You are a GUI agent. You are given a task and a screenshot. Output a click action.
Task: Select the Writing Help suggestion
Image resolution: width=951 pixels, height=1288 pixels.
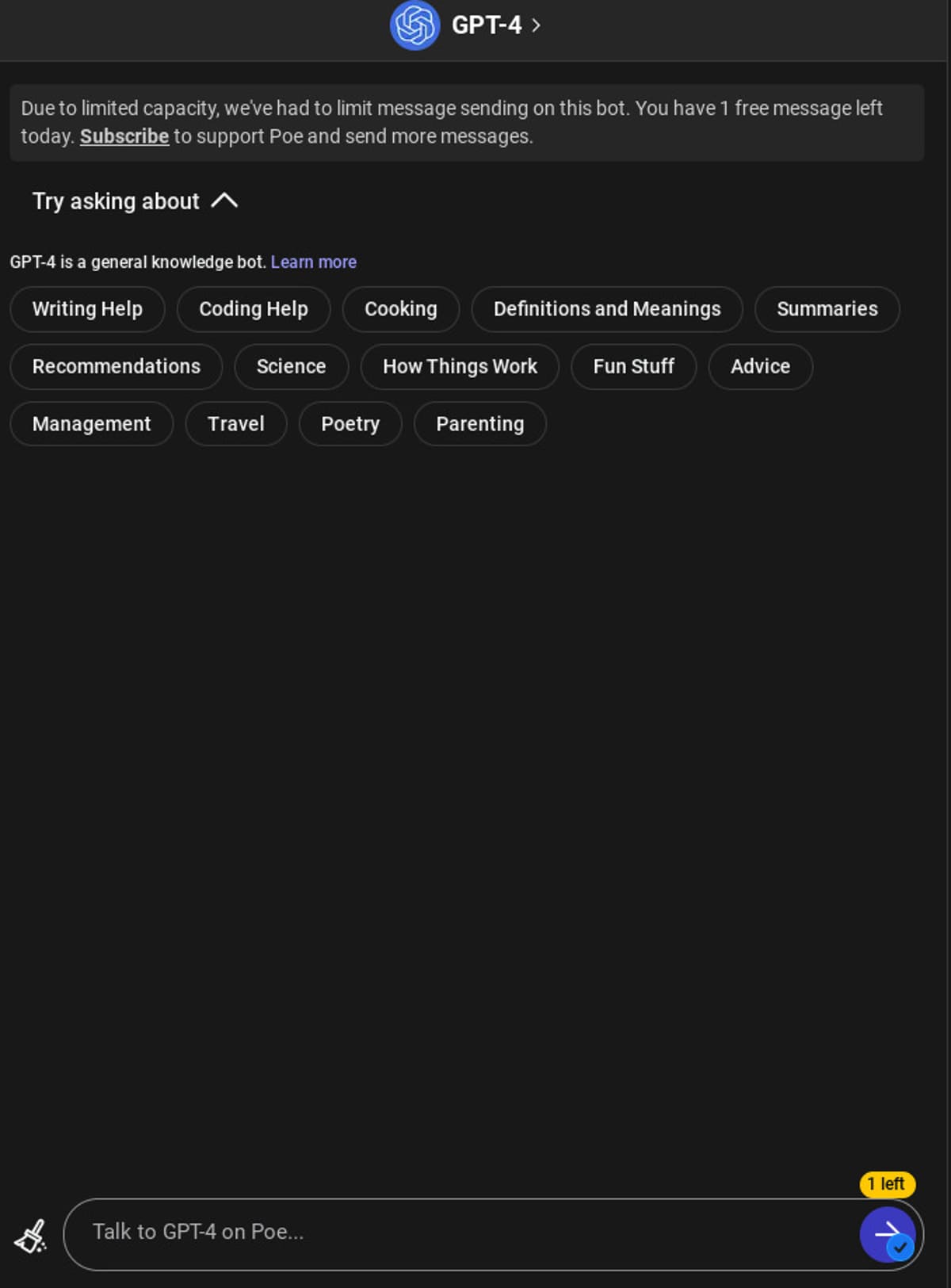[x=87, y=309]
